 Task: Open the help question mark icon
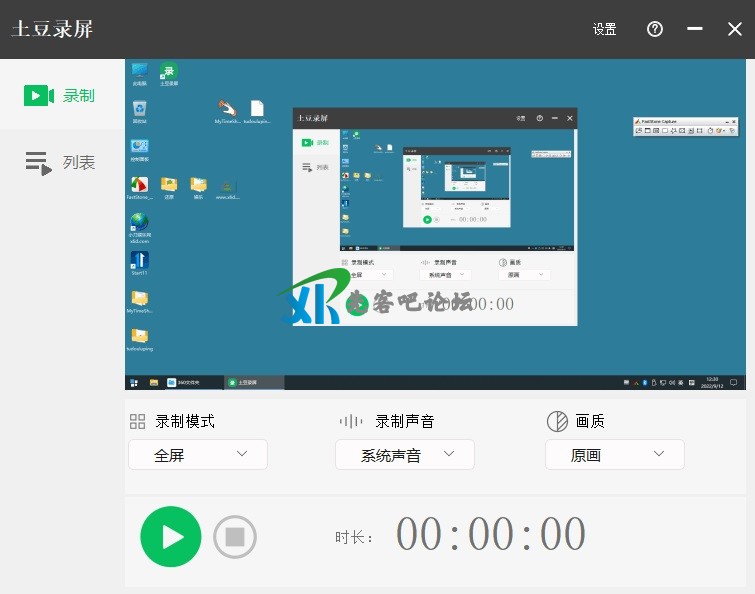(655, 29)
